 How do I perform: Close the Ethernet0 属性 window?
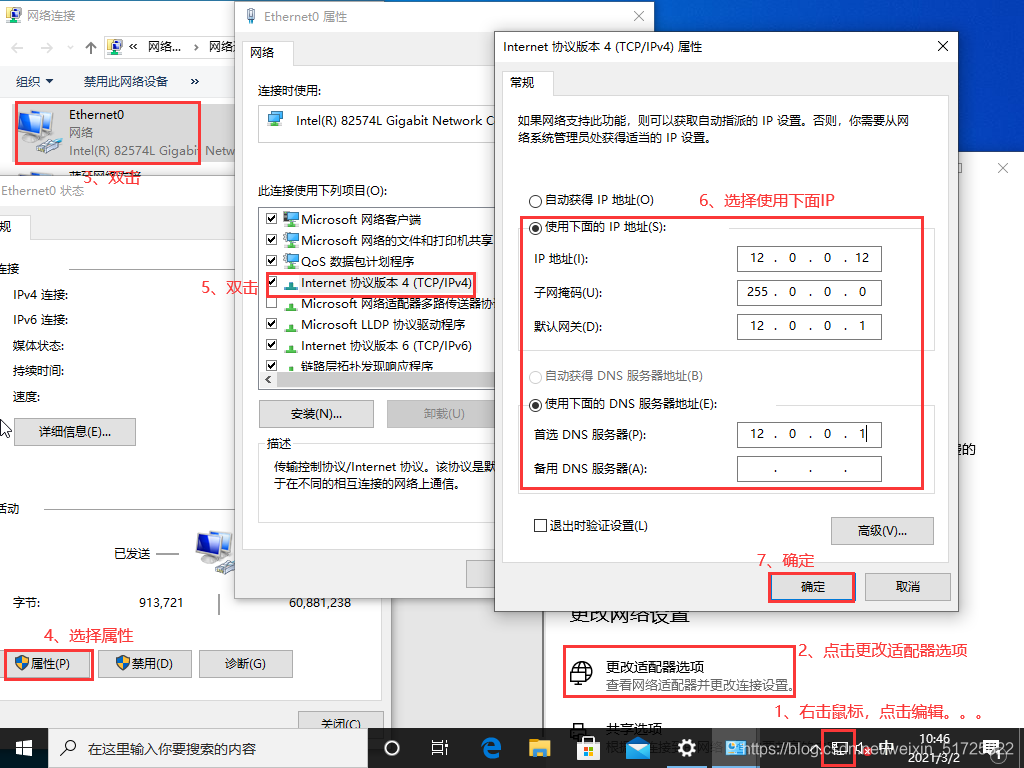coord(639,16)
